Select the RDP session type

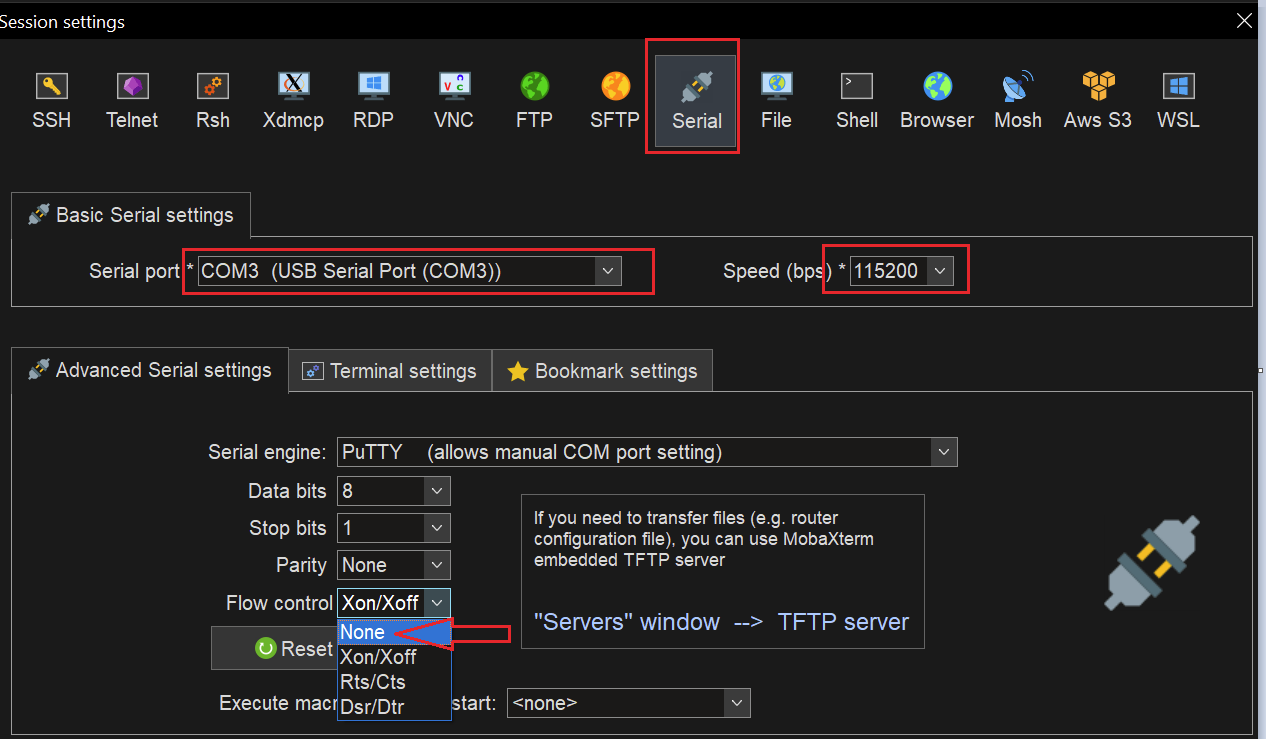pyautogui.click(x=373, y=97)
